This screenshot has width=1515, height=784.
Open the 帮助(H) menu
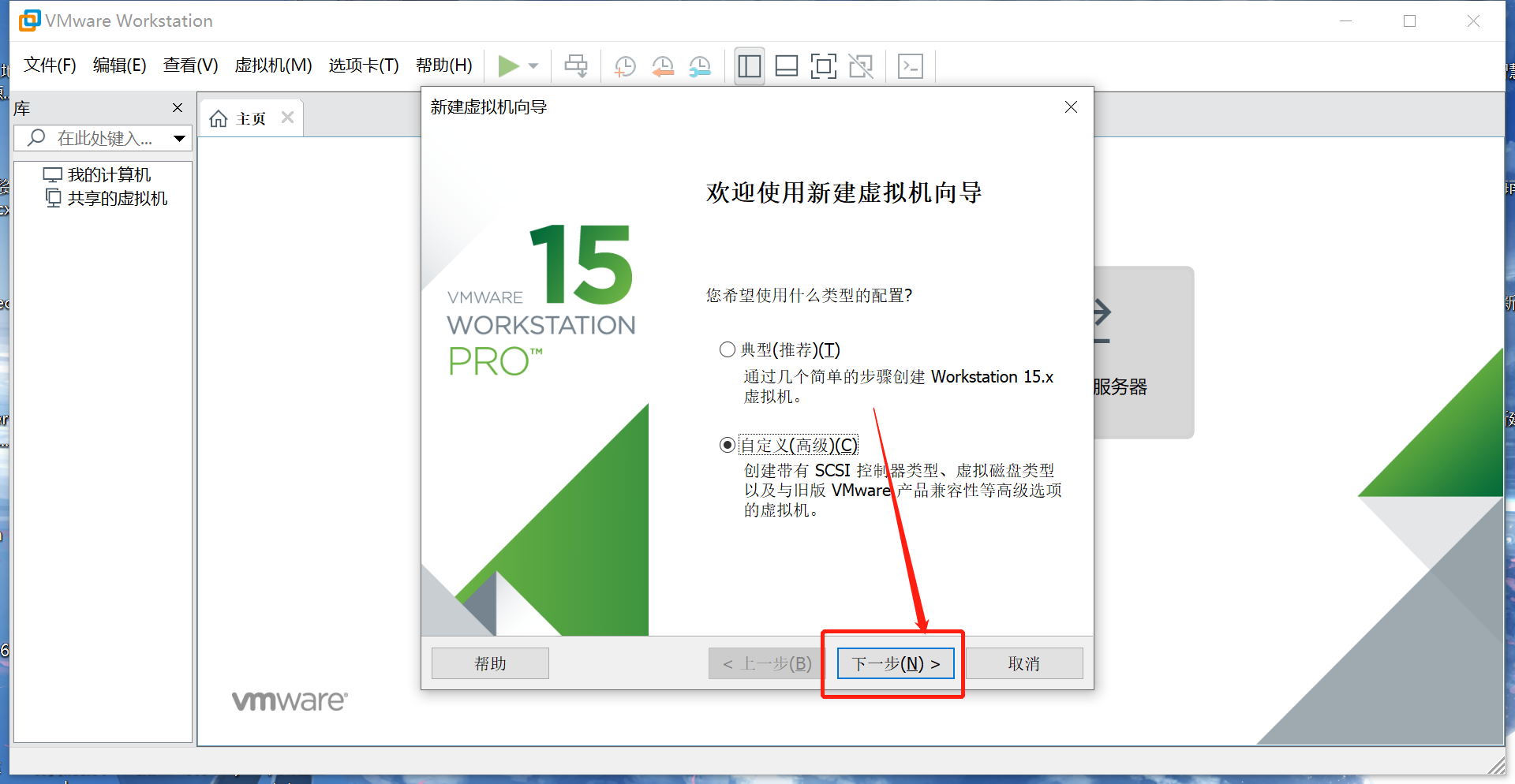coord(444,65)
